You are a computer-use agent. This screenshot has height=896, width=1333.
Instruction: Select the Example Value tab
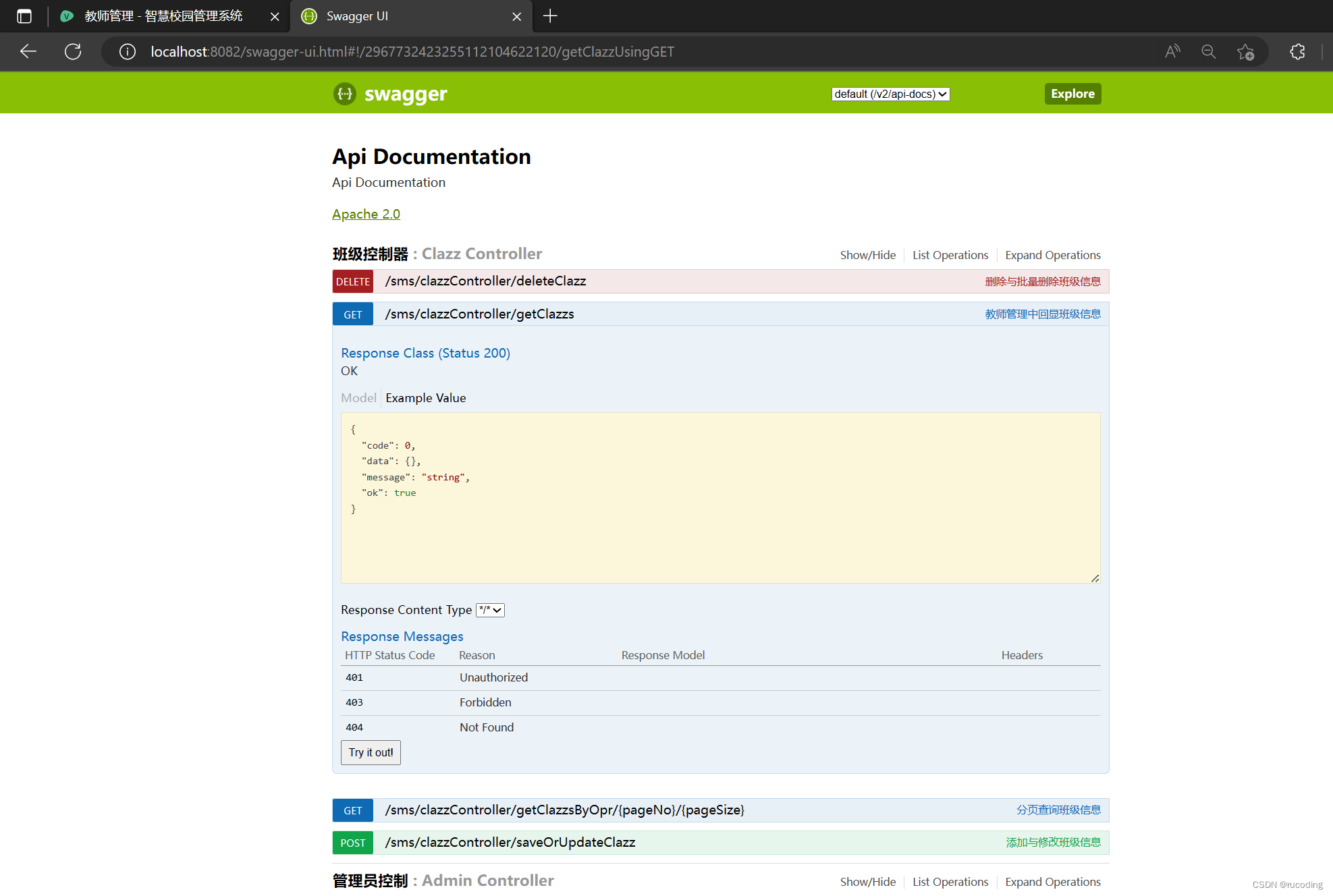pyautogui.click(x=425, y=398)
